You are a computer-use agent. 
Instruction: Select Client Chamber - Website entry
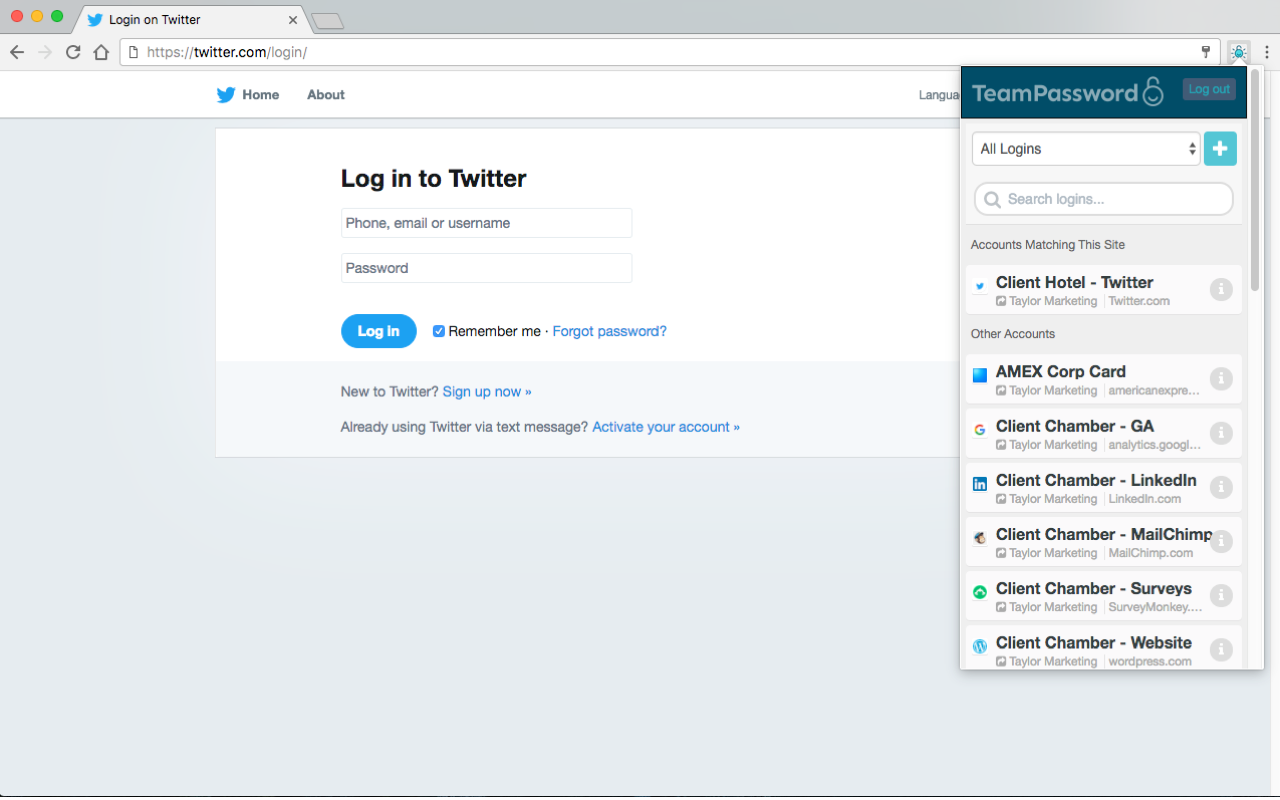[1104, 648]
